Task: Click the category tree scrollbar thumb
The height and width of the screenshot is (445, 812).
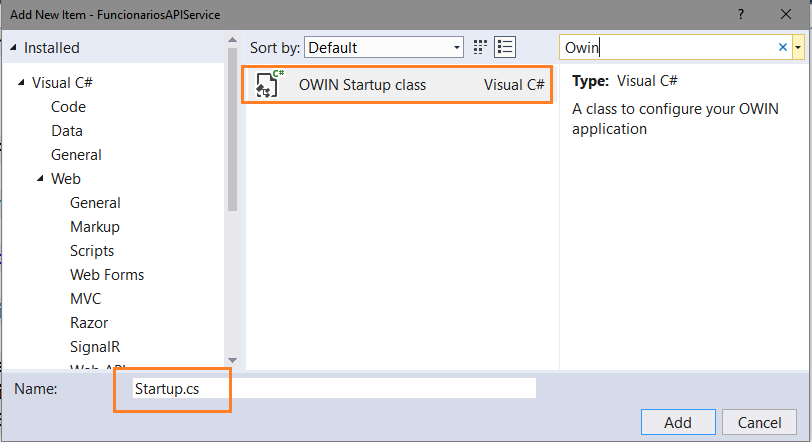Action: coord(233,130)
